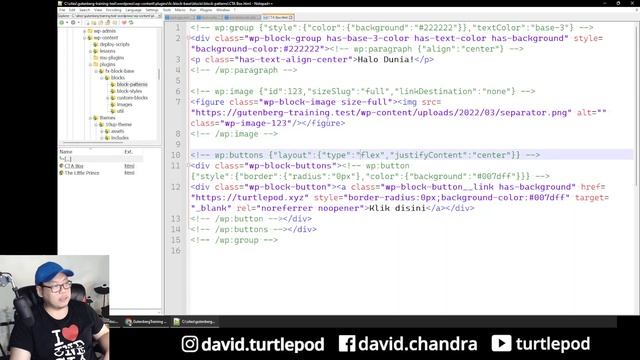Select the block-patterns folder
The height and width of the screenshot is (360, 640).
pyautogui.click(x=132, y=84)
